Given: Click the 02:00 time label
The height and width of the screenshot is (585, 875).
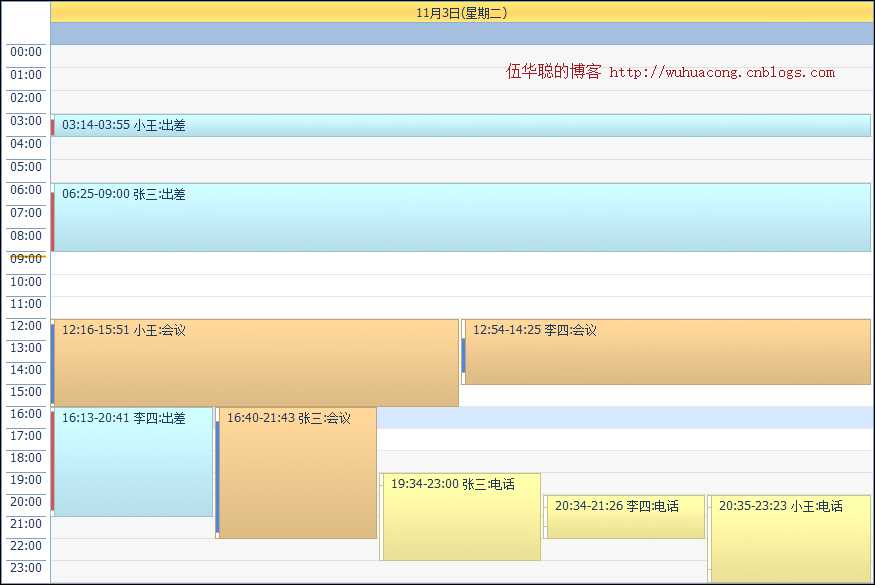Looking at the screenshot, I should (26, 98).
